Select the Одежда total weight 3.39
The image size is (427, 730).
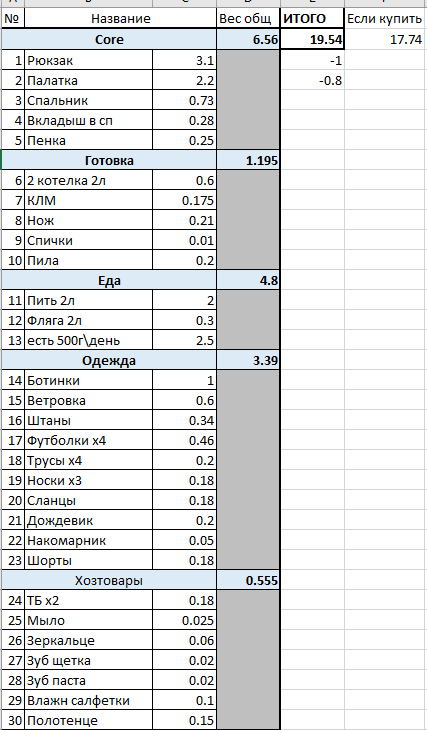248,361
